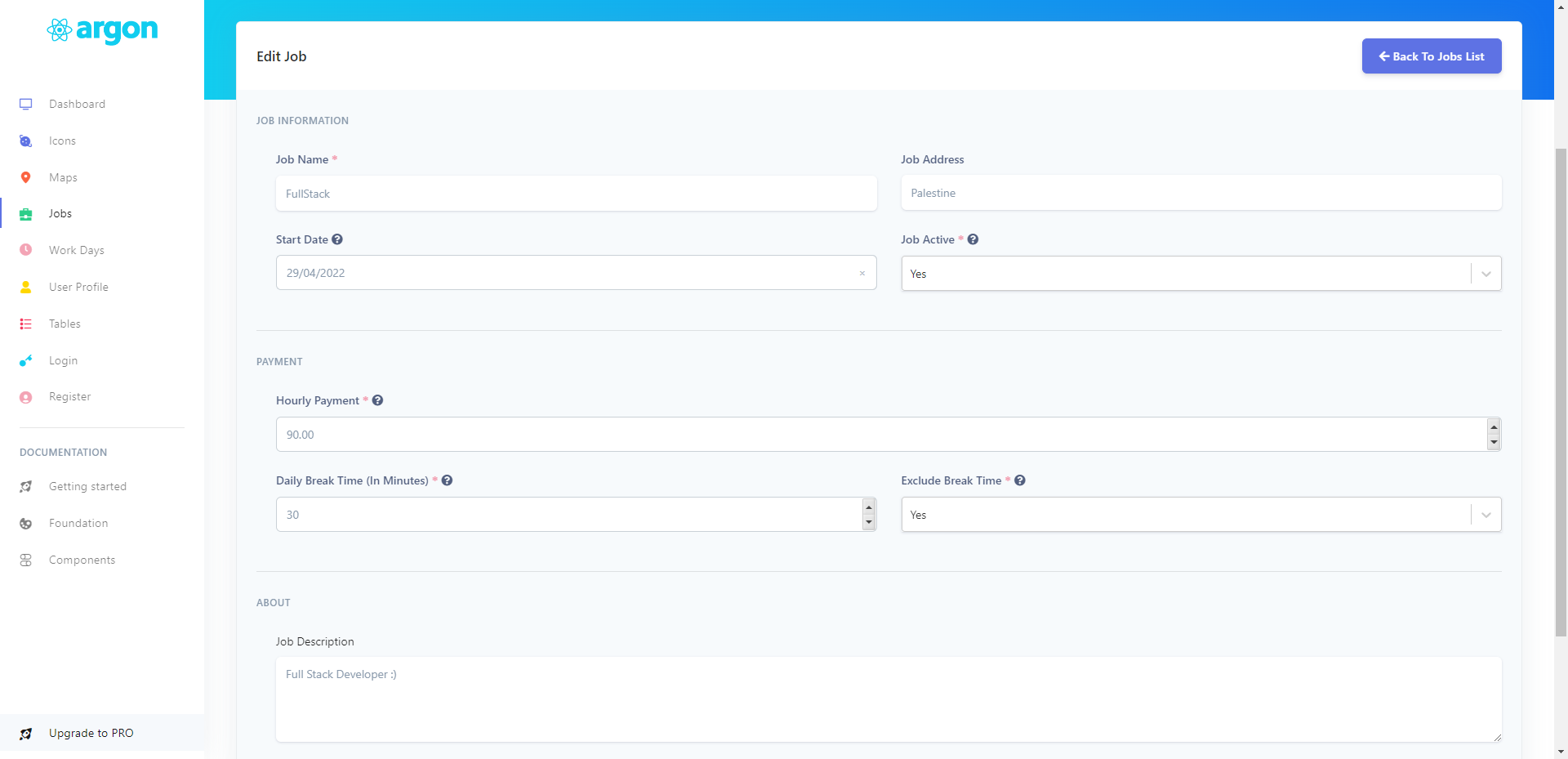The image size is (1568, 759).
Task: Decrease Hourly Payment with down arrow
Action: click(x=1494, y=442)
